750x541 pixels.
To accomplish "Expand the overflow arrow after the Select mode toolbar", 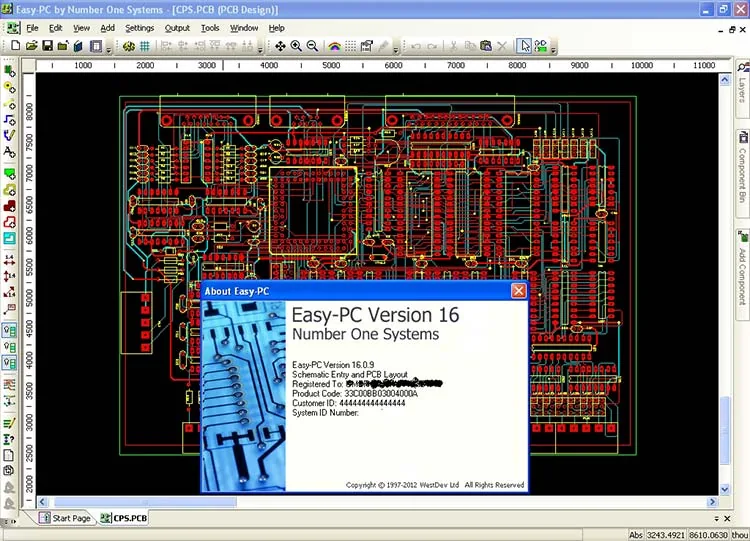I will coord(553,49).
